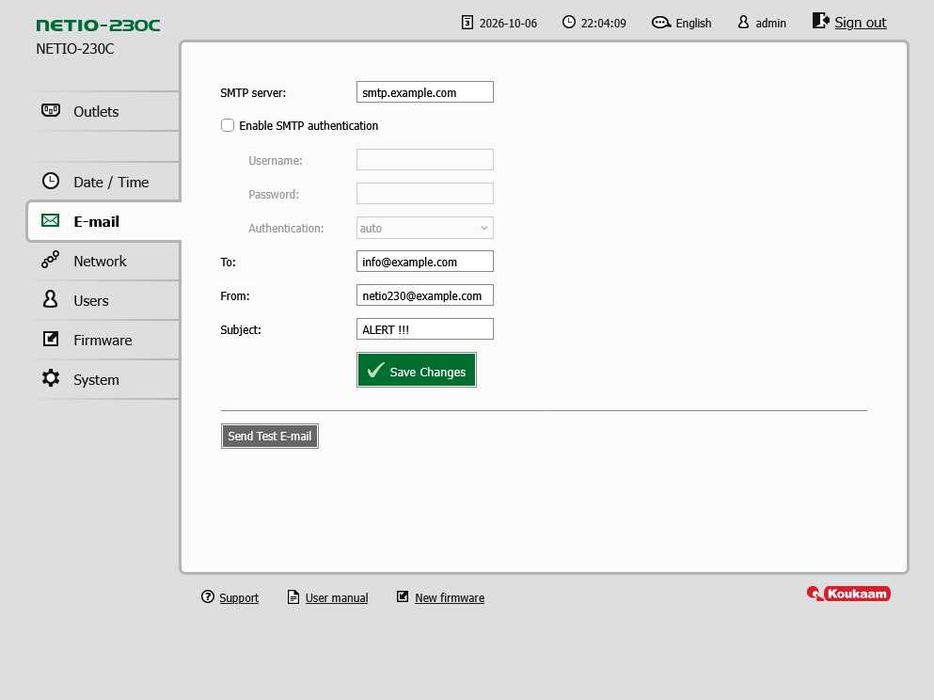Viewport: 934px width, 700px height.
Task: Open the Network settings page
Action: click(107, 261)
